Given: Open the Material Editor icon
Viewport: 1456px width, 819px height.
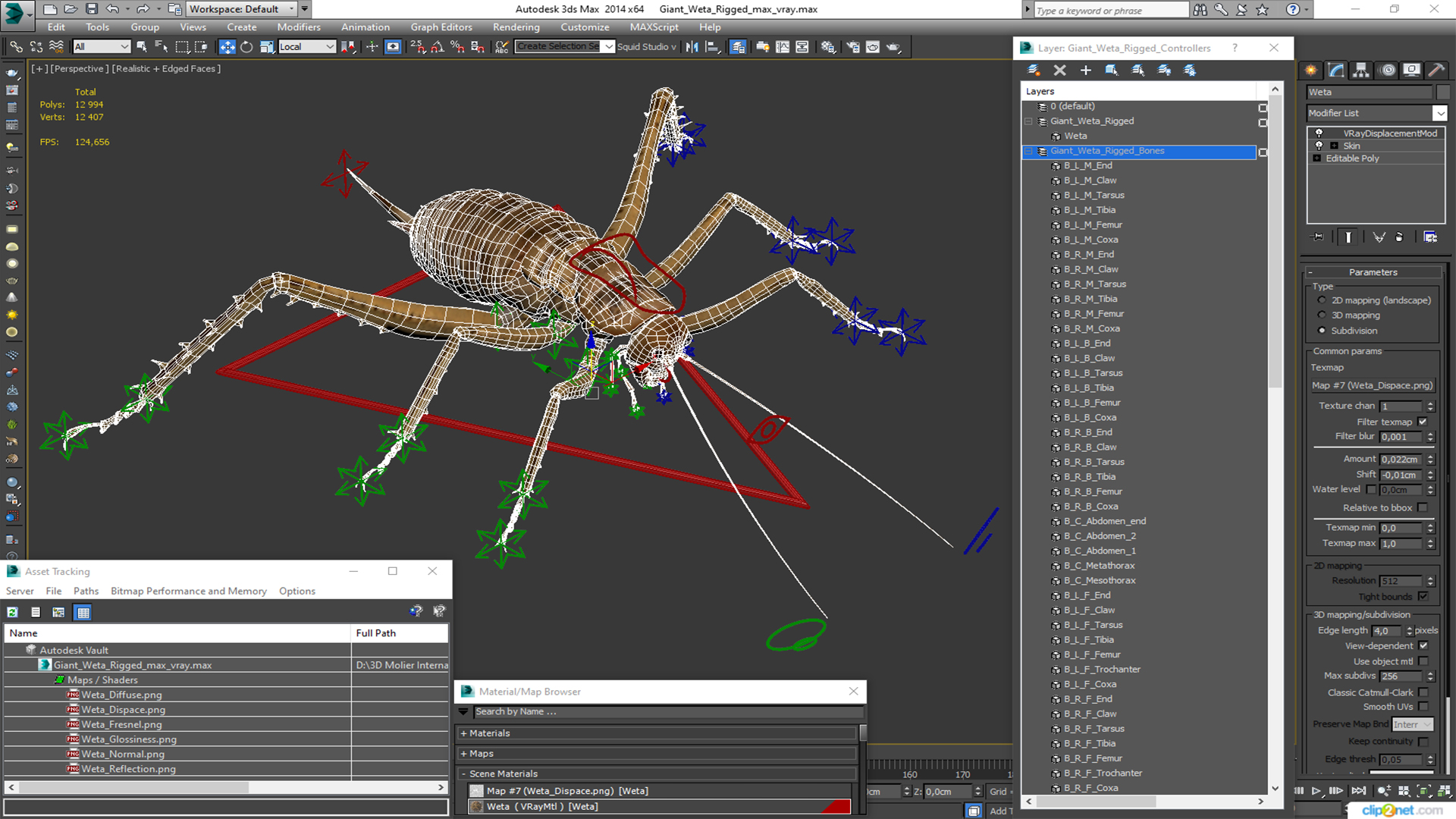Looking at the screenshot, I should pos(828,47).
